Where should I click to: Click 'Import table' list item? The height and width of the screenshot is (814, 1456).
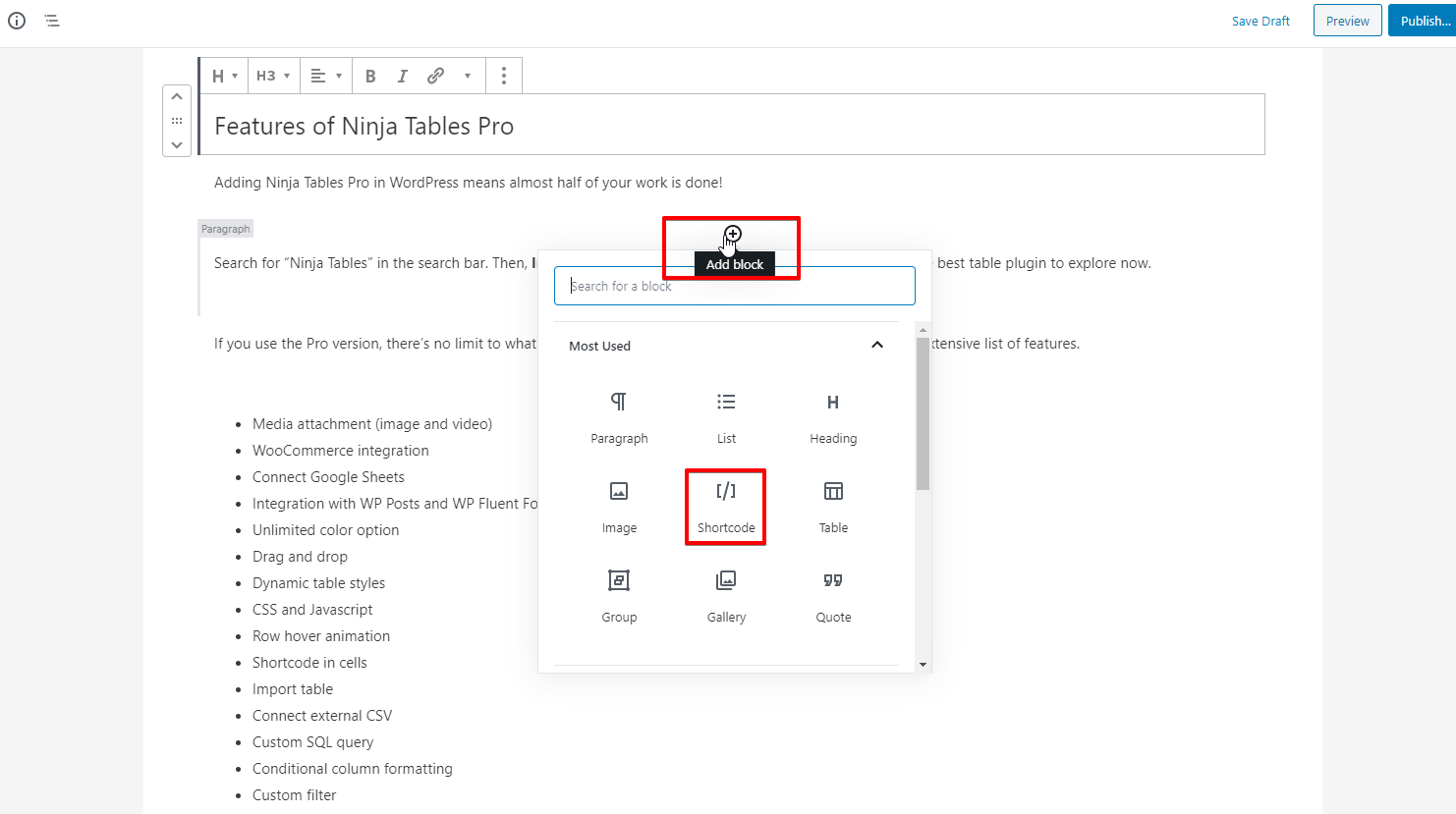click(293, 689)
